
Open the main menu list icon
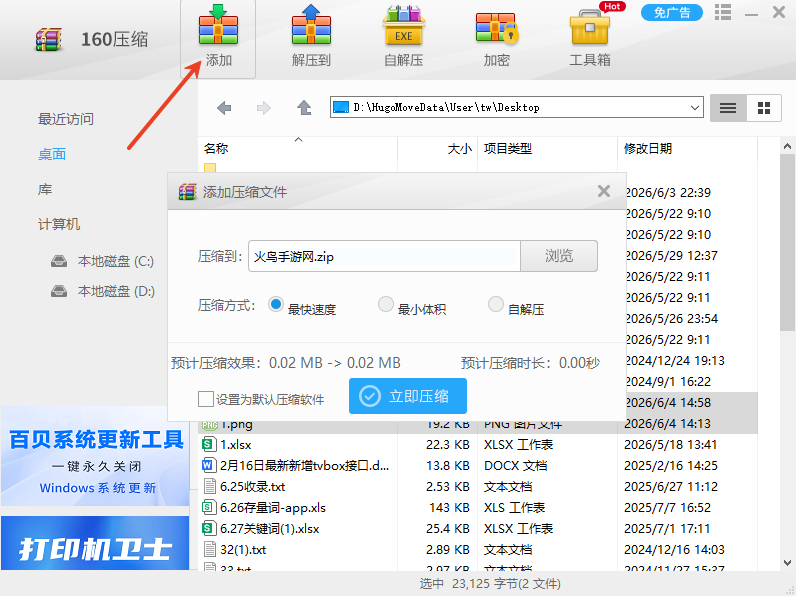[x=723, y=12]
